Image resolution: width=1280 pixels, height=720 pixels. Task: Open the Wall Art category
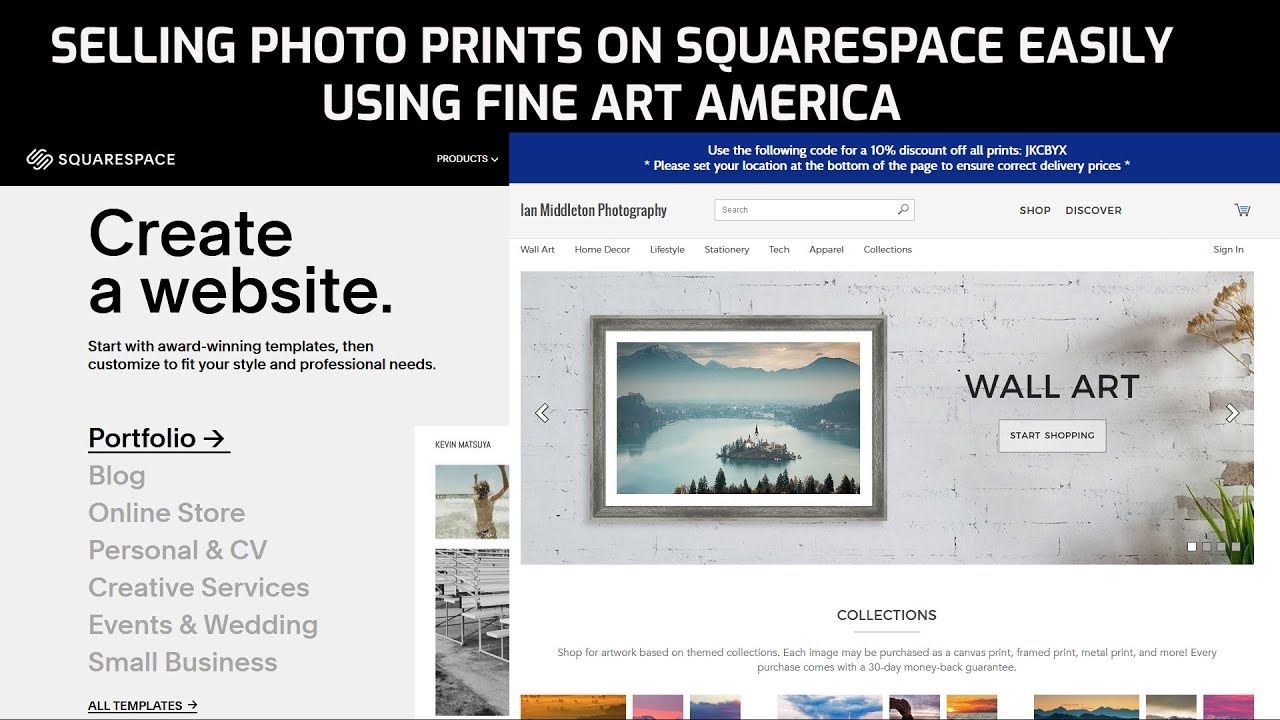537,250
